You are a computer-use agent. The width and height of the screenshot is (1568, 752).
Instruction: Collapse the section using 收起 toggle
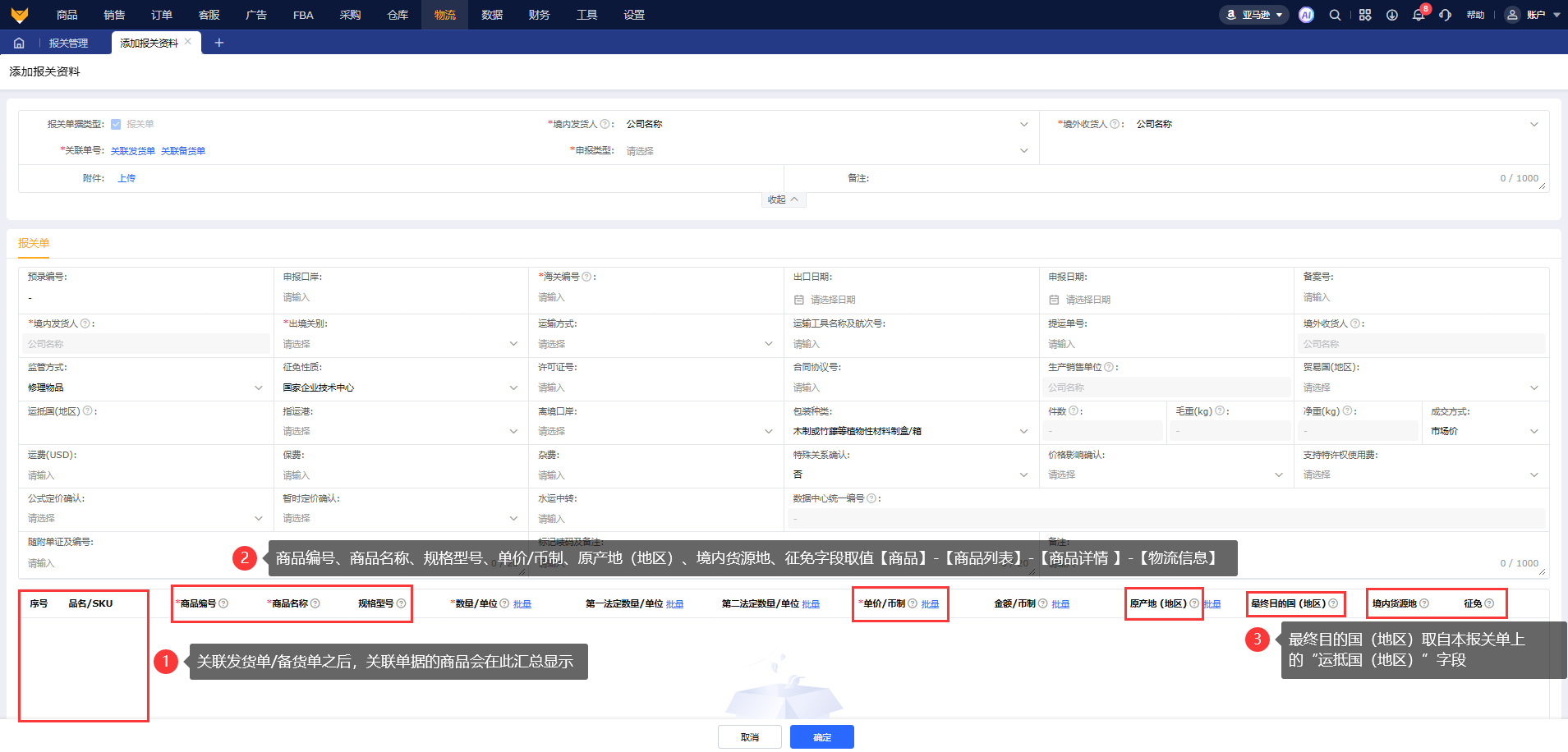783,199
